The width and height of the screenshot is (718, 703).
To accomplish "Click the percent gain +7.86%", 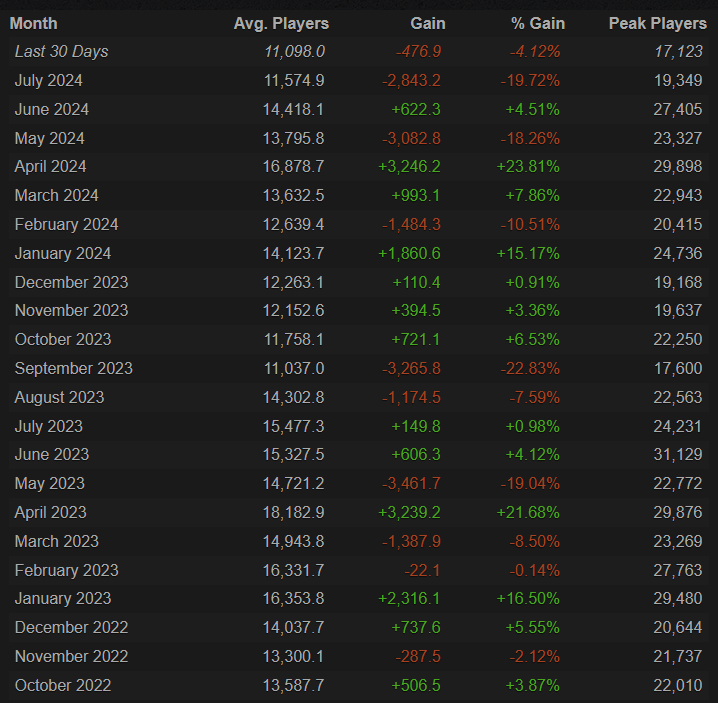I will [x=533, y=196].
